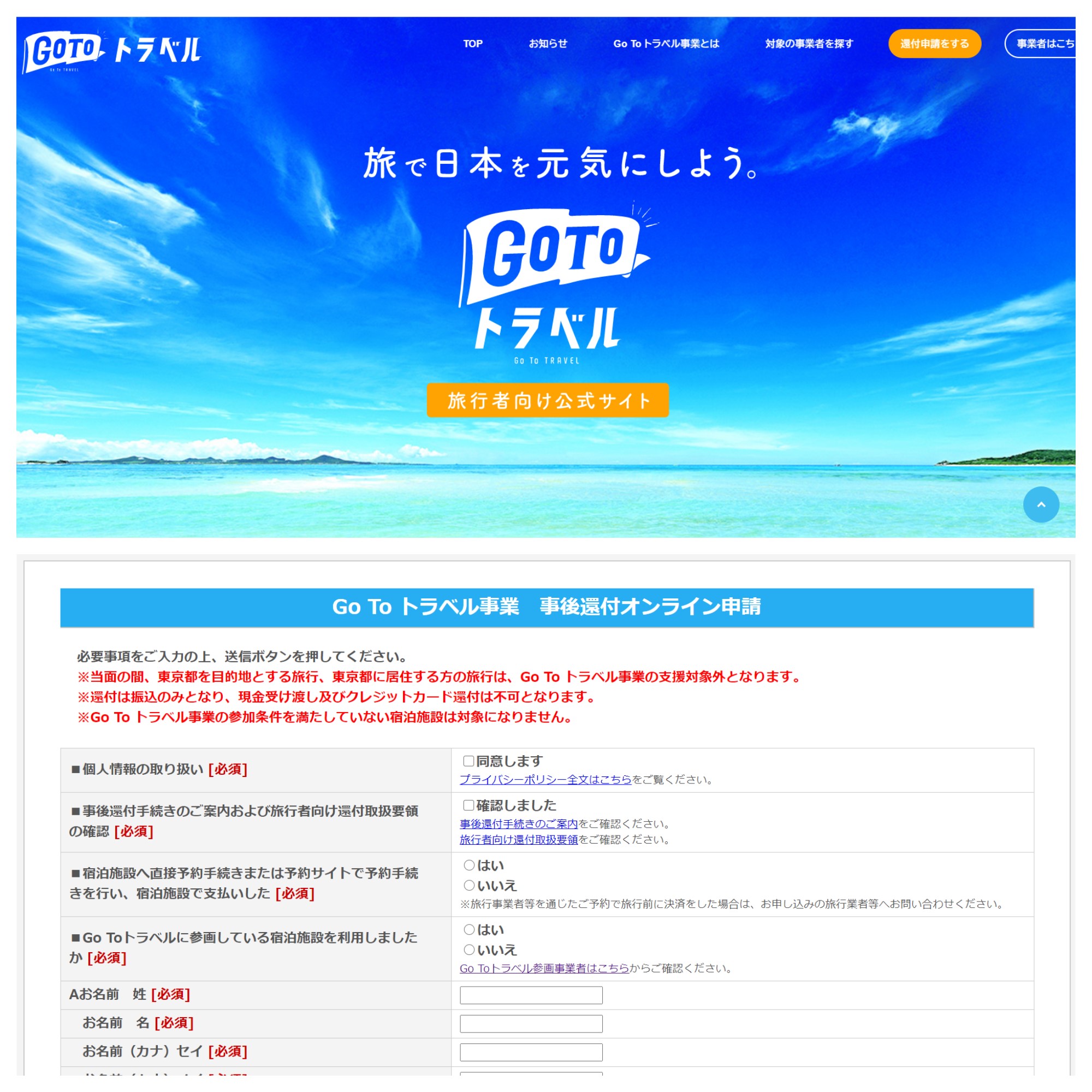Click the Go To トラベル header logo
The height and width of the screenshot is (1092, 1092).
[x=111, y=51]
